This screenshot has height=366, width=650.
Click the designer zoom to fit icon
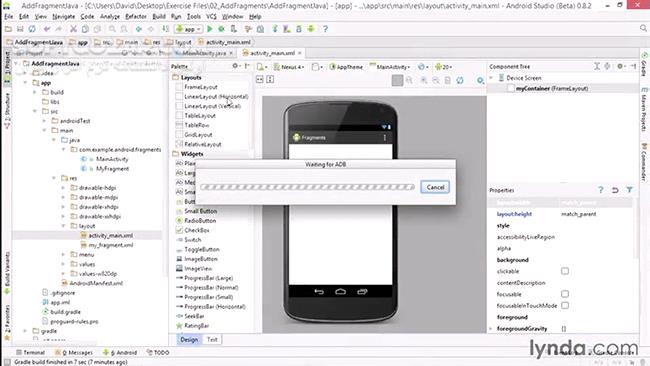coord(397,80)
